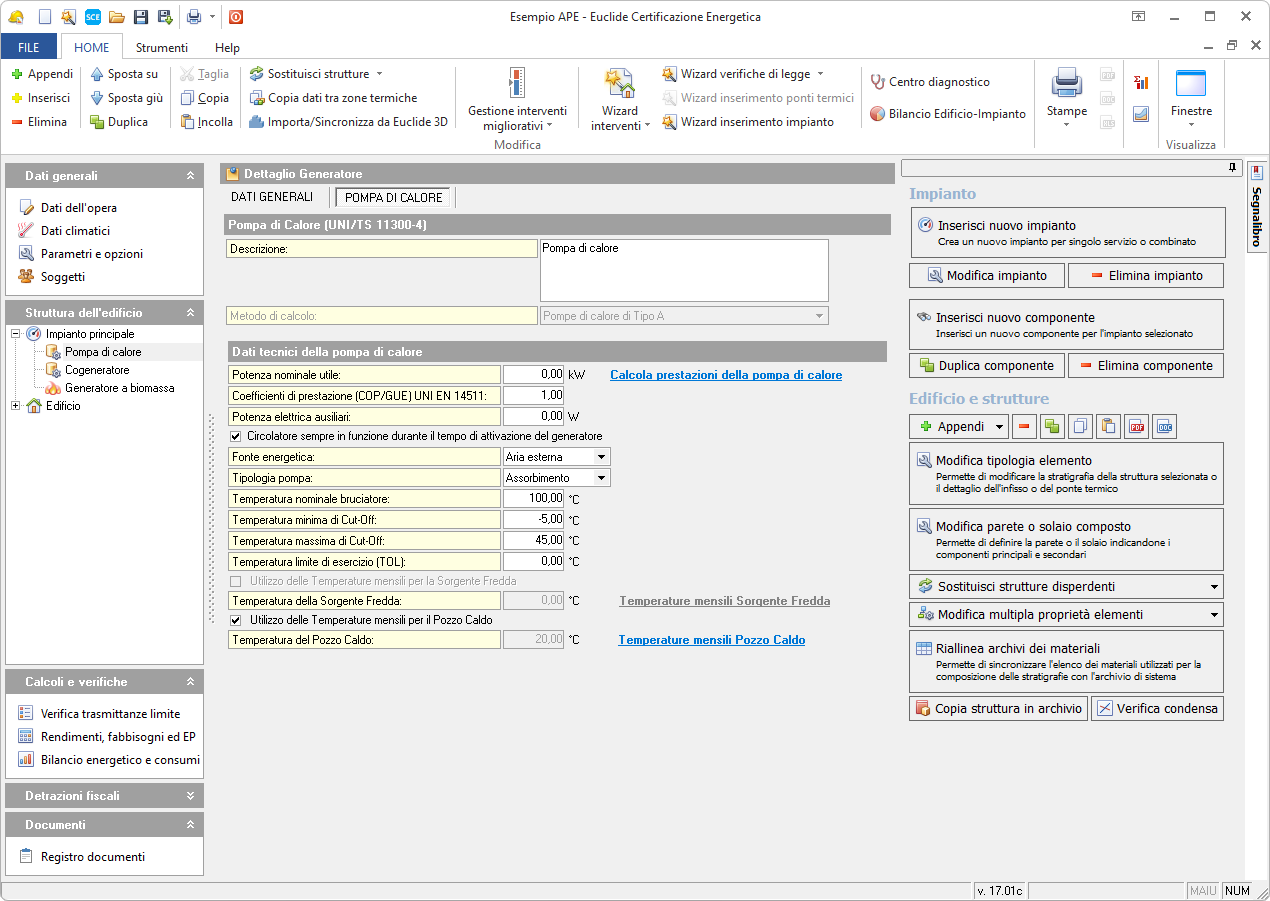Viewport: 1270px width, 901px height.
Task: Click the Inserisci nuovo impianto button
Action: click(1067, 233)
